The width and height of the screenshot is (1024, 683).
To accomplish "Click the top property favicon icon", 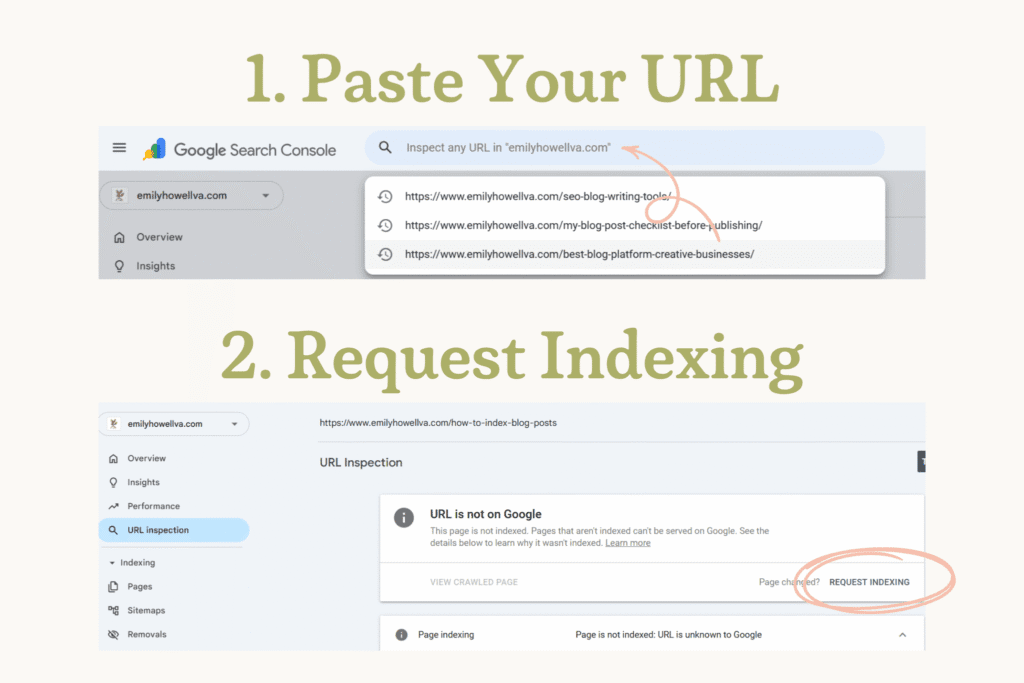I will (x=120, y=195).
